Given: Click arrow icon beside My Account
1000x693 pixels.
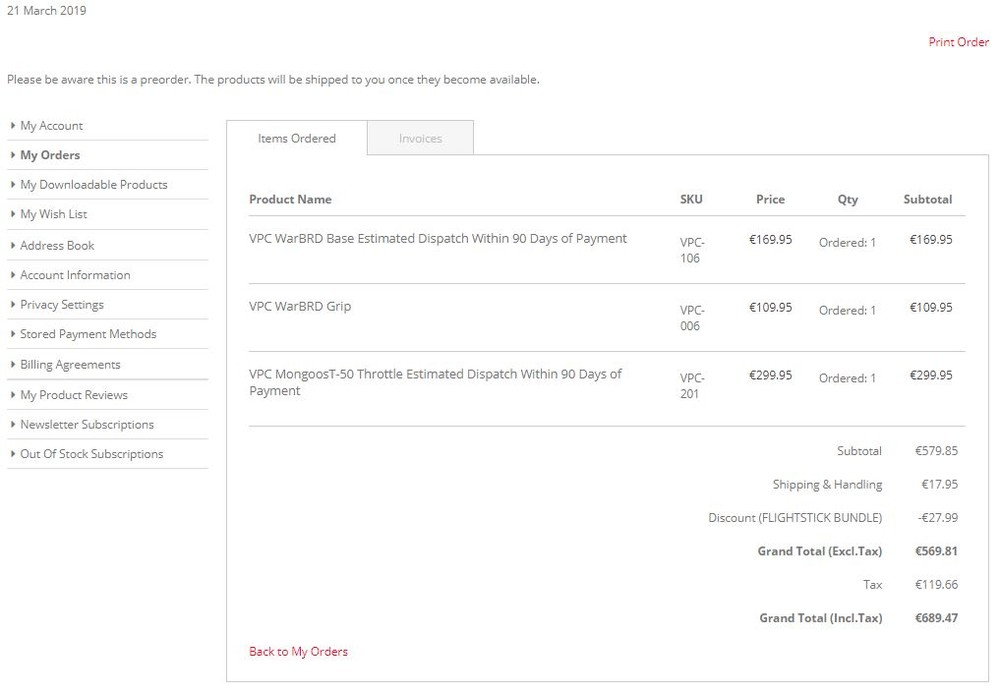Looking at the screenshot, I should (13, 126).
